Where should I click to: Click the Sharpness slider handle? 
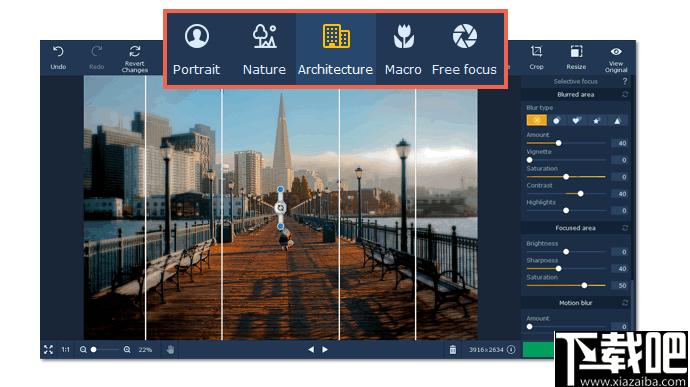[558, 269]
